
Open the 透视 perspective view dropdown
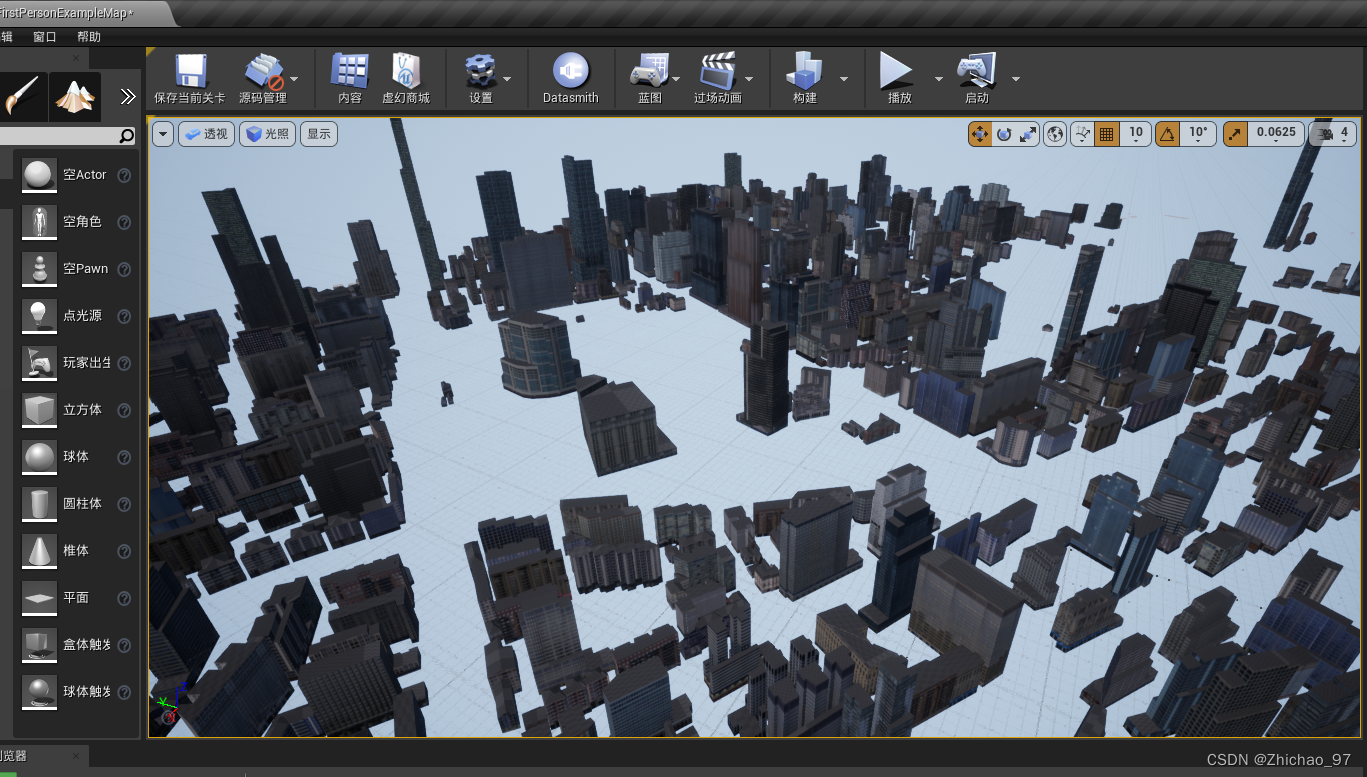pyautogui.click(x=206, y=132)
